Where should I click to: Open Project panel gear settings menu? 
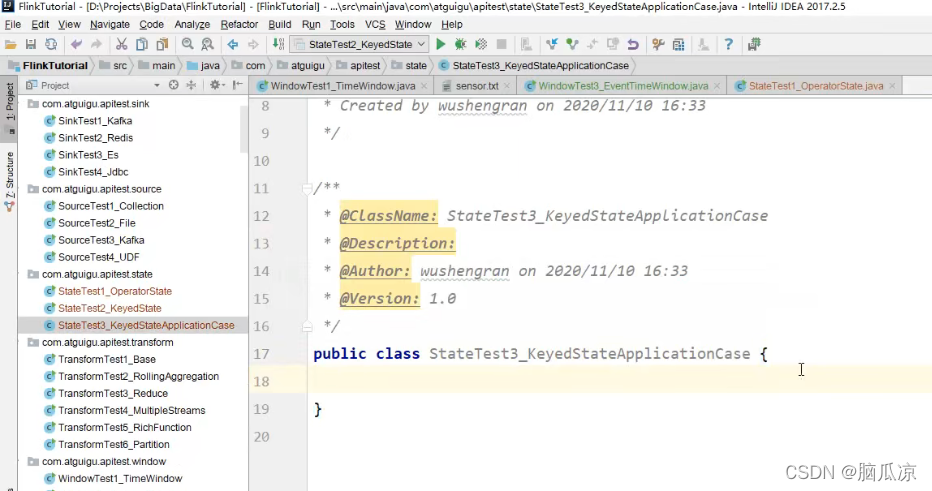tap(216, 85)
